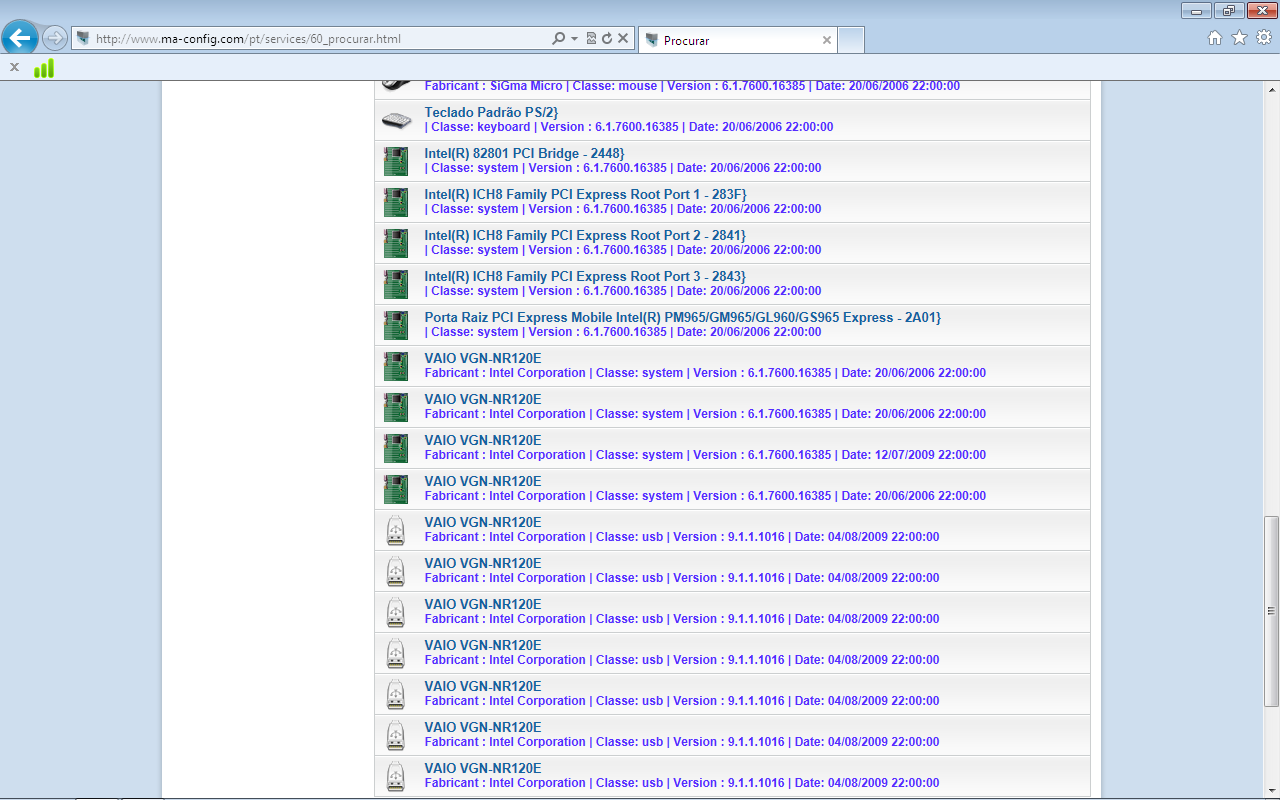Open a new tab with the blank tab button
Image resolution: width=1280 pixels, height=800 pixels.
850,40
